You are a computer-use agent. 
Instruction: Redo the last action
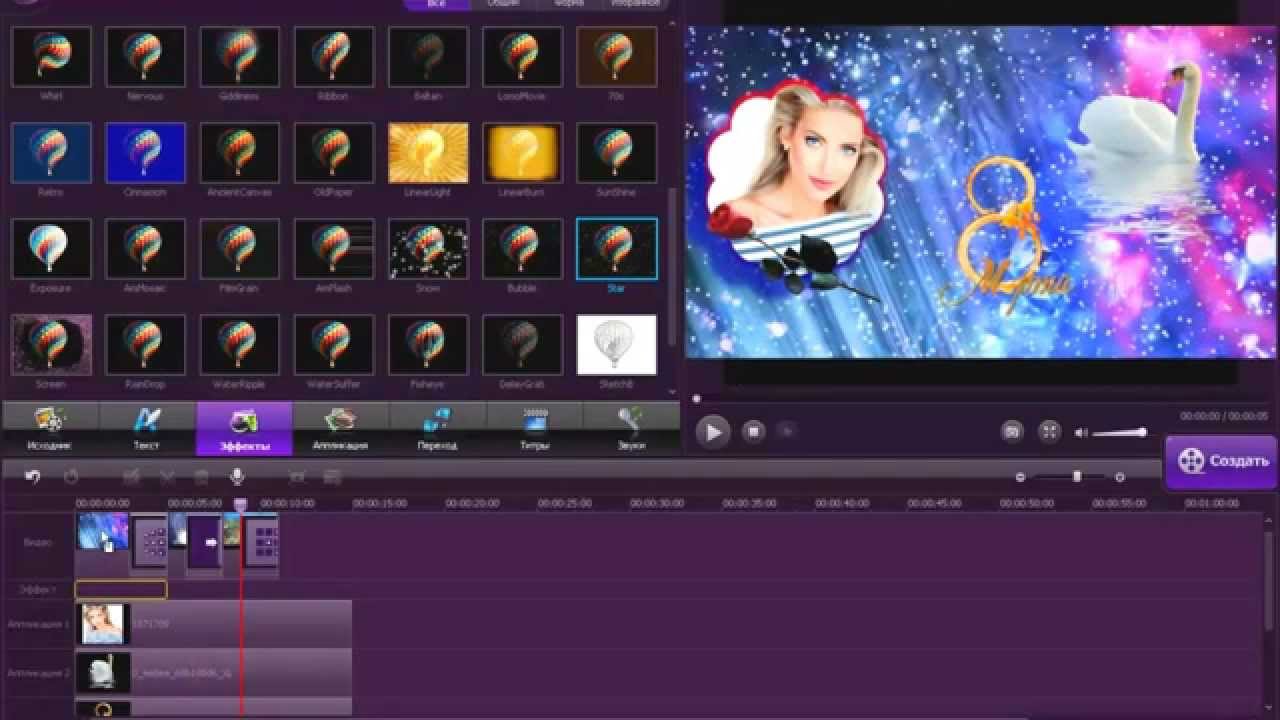tap(71, 477)
